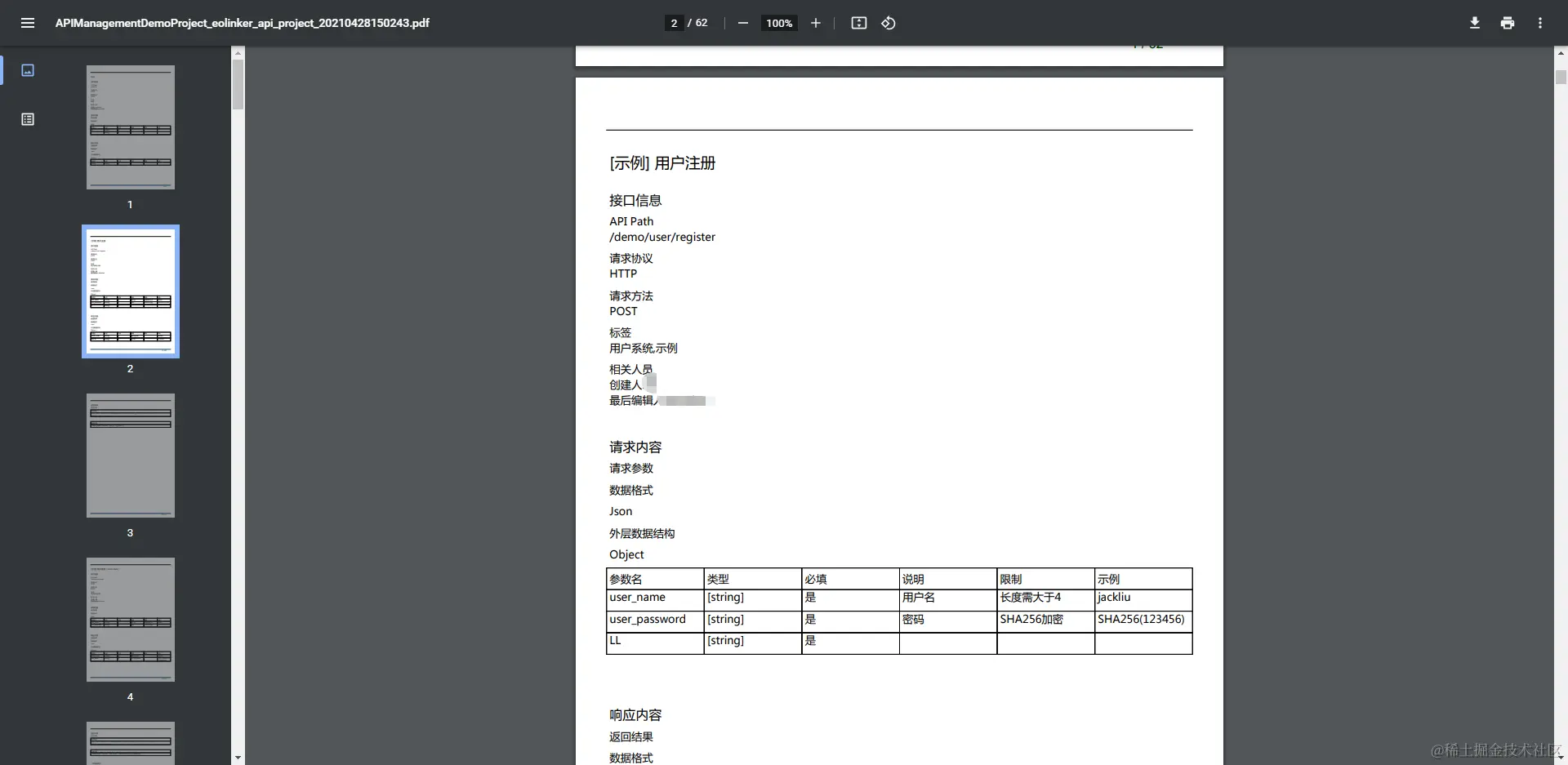Click the '类型' column header
The image size is (1568, 765).
pyautogui.click(x=753, y=579)
